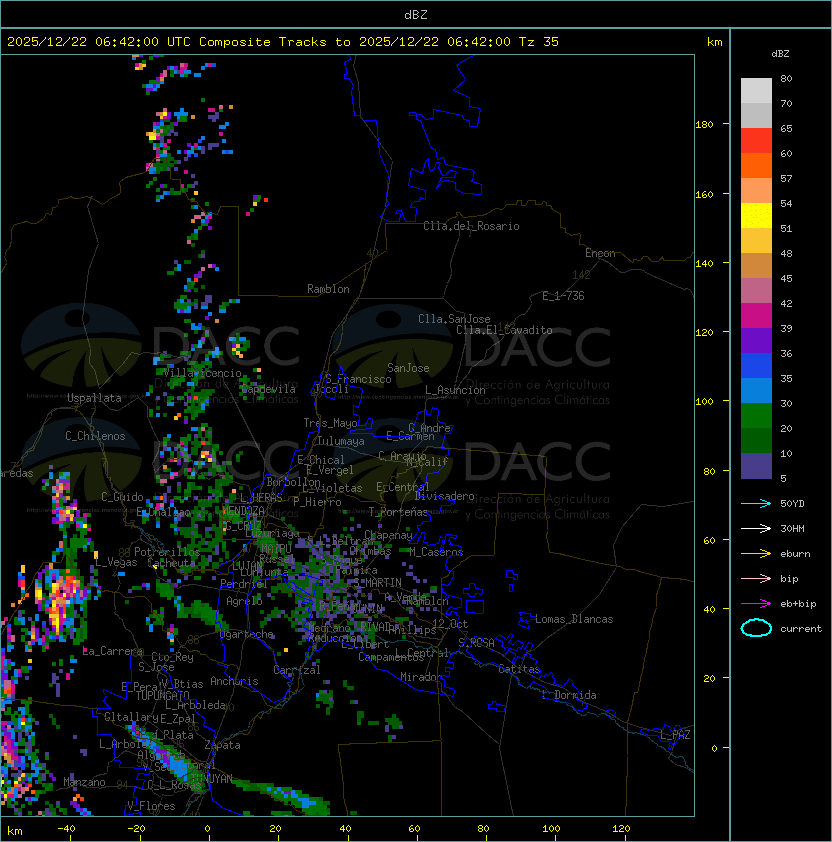Click the 'eb+bip' legend label
This screenshot has width=832, height=842.
(x=798, y=604)
